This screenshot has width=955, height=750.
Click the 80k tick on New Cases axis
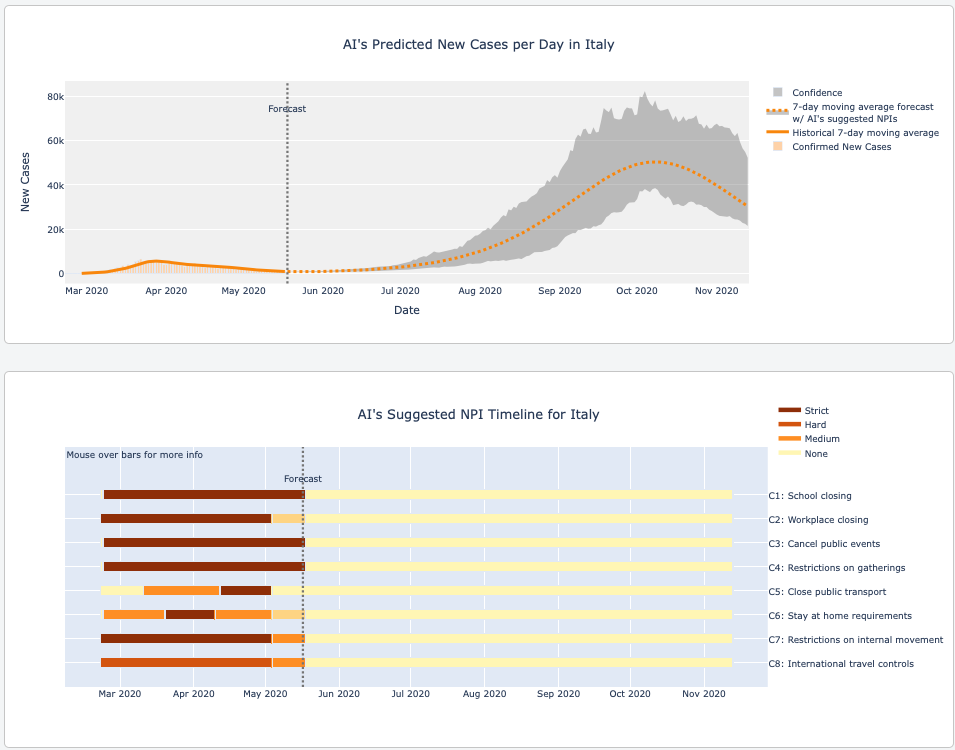54,97
